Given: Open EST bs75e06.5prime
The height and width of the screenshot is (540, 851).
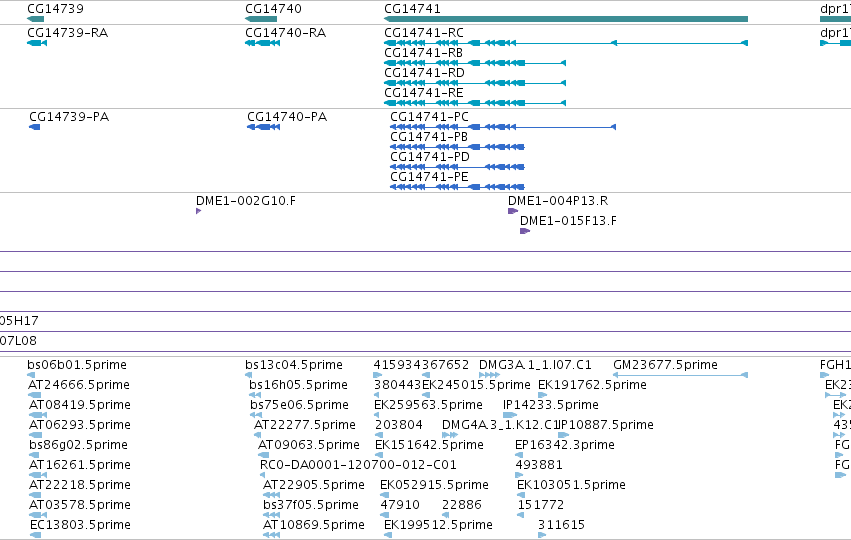Looking at the screenshot, I should click(300, 405).
